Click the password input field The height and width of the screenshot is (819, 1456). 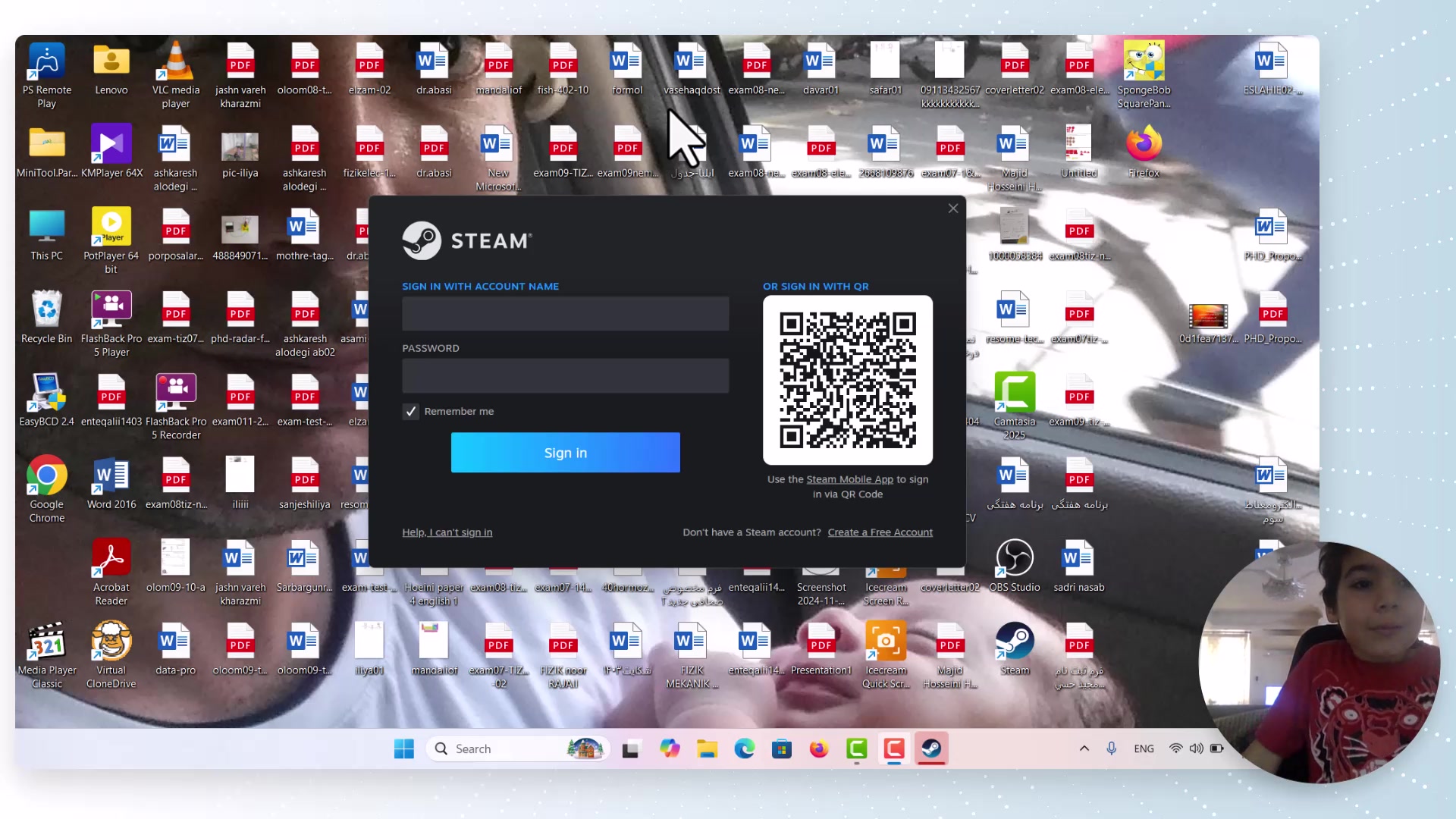pos(565,376)
